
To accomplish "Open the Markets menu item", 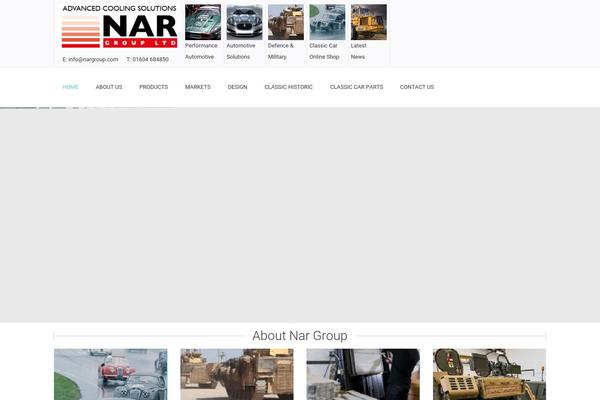I will pyautogui.click(x=198, y=87).
